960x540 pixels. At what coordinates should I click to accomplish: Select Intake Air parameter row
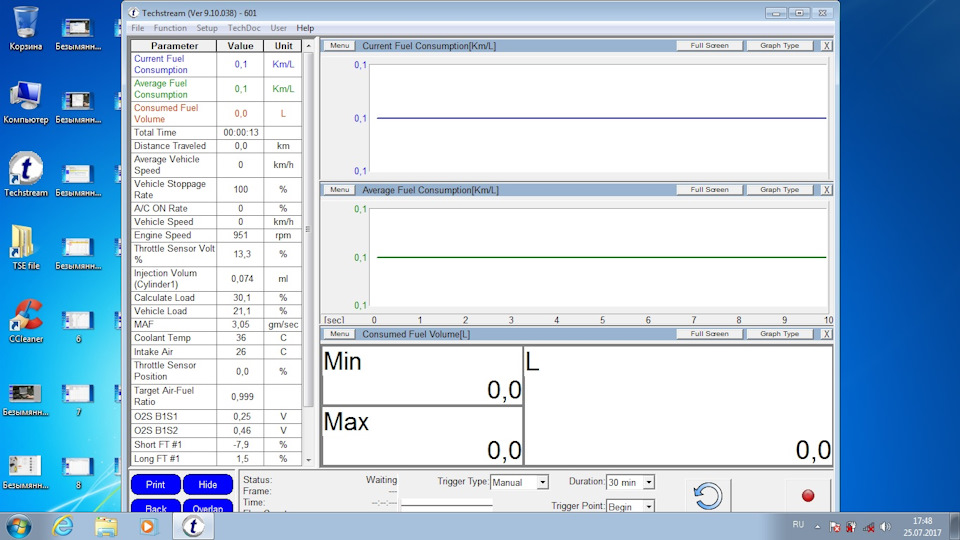click(216, 352)
